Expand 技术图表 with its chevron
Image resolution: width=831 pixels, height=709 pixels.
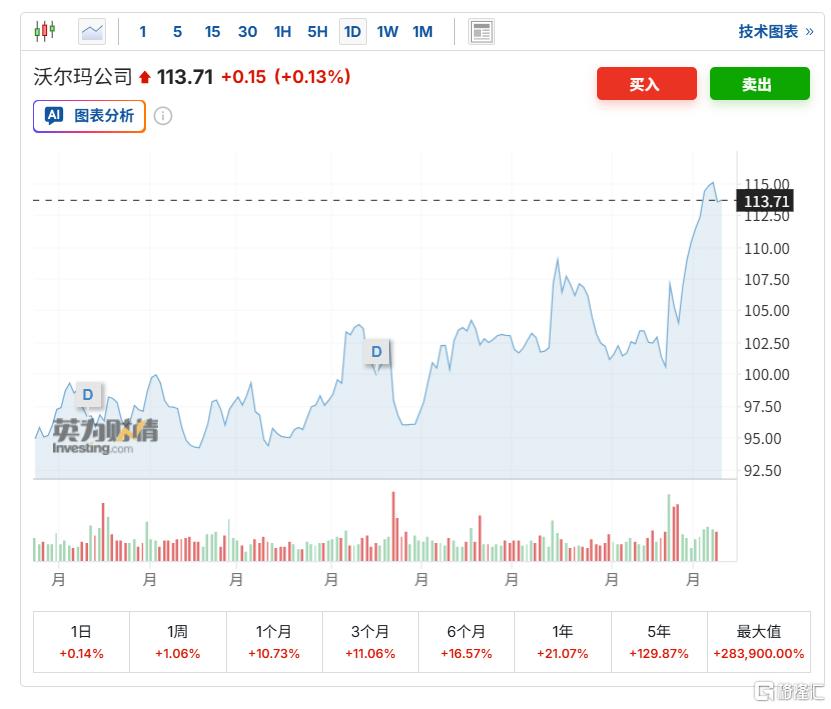[x=777, y=31]
